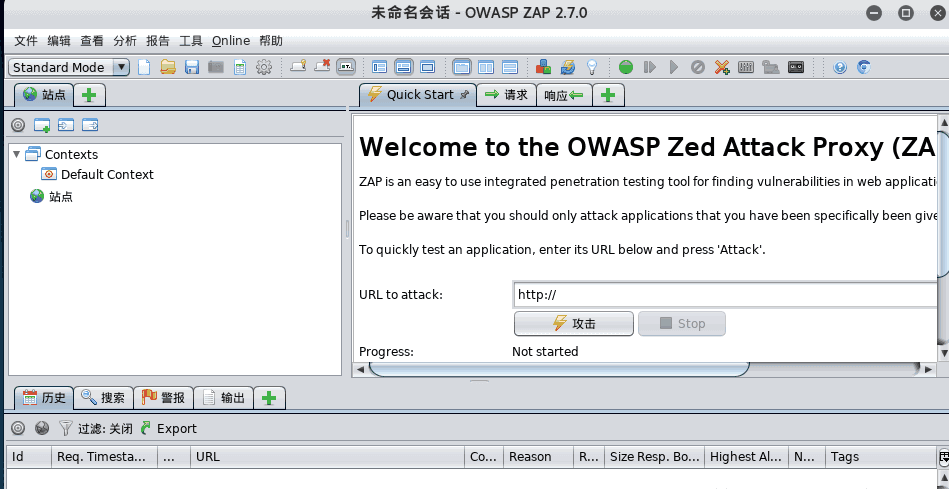Image resolution: width=949 pixels, height=489 pixels.
Task: Click the Persist Session floppy disk icon
Action: 192,67
